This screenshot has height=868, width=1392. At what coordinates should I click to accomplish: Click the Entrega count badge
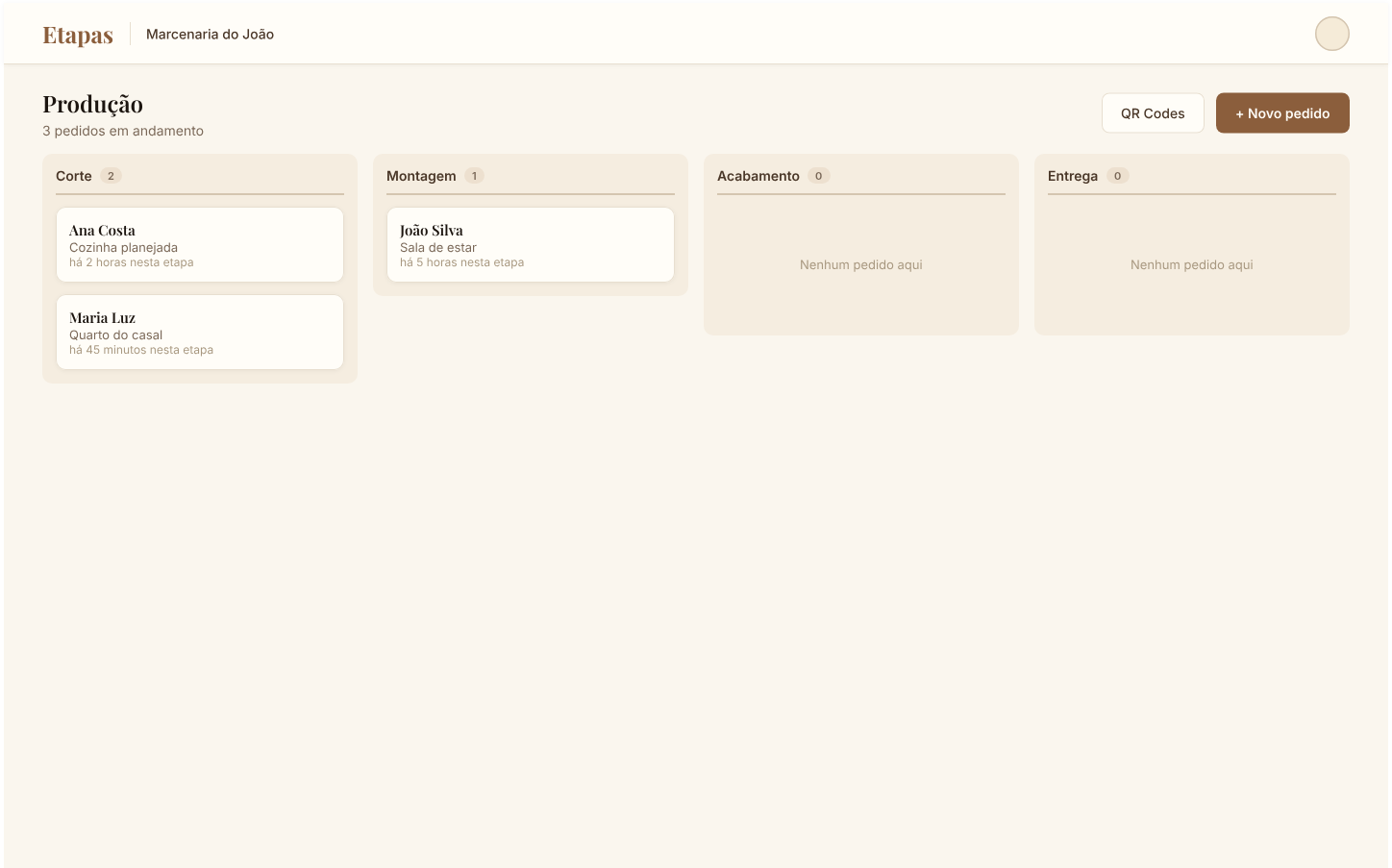(x=1117, y=176)
